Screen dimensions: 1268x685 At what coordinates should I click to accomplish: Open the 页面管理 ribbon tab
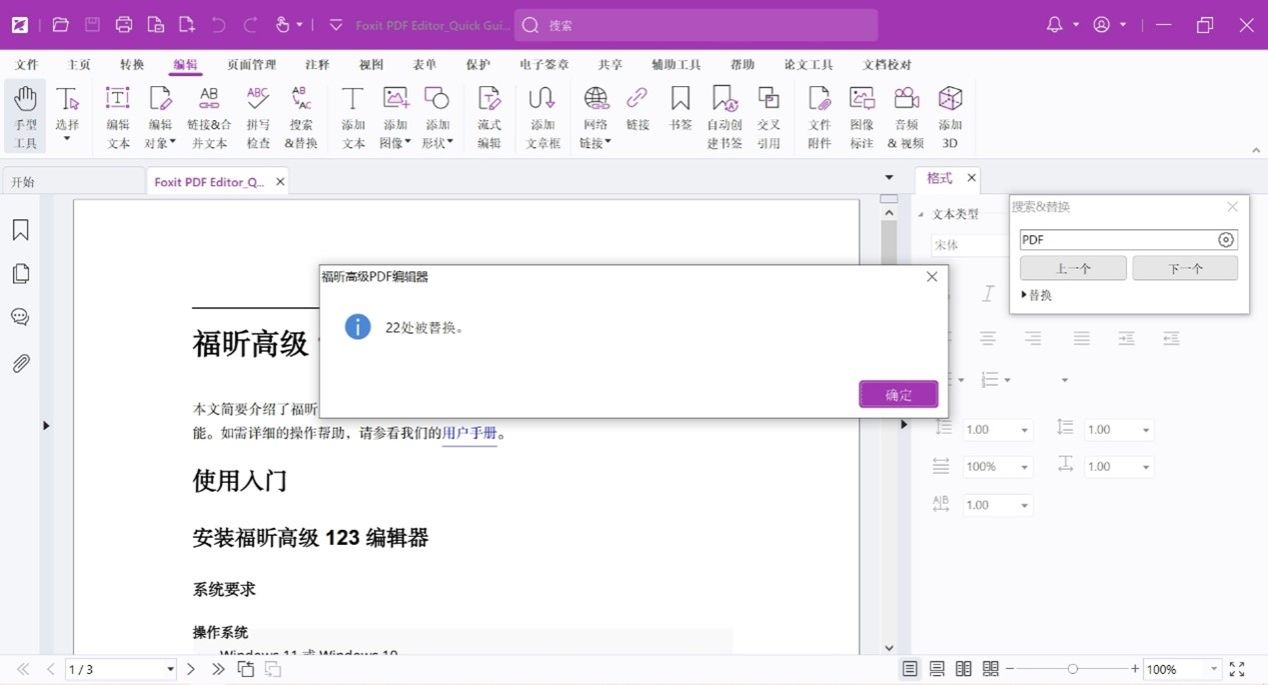click(x=251, y=65)
